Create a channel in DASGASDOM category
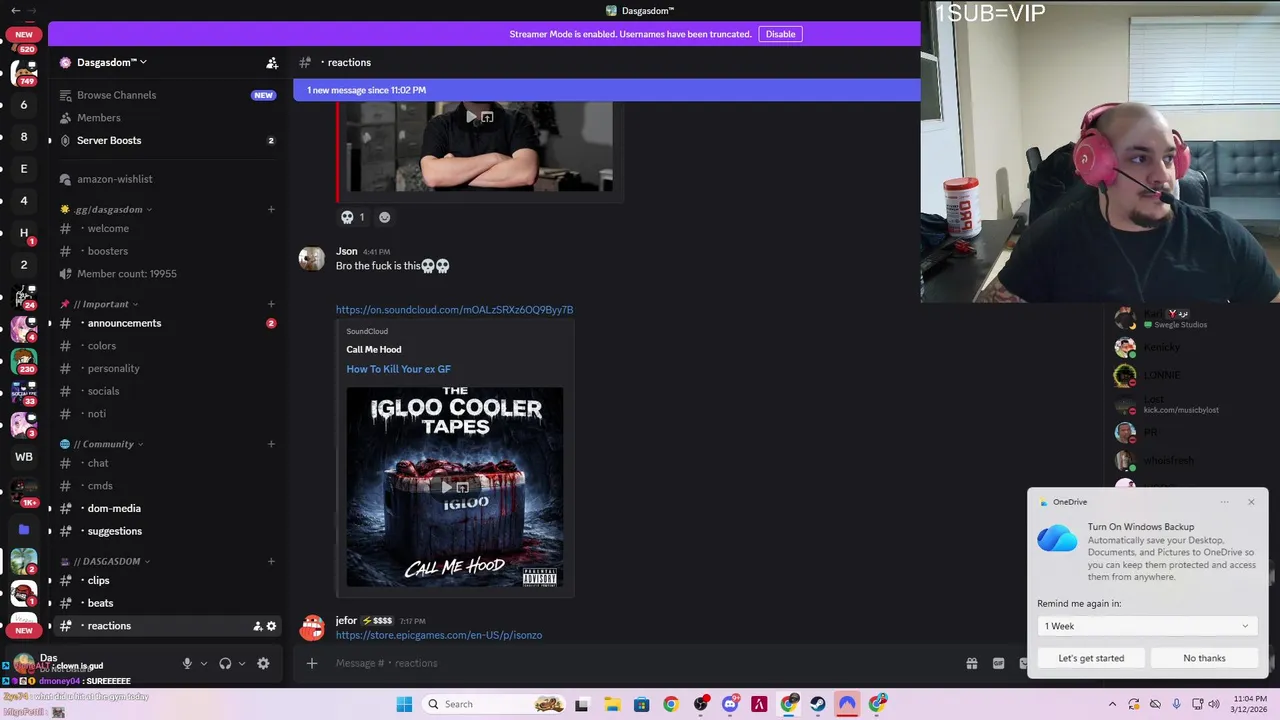Viewport: 1280px width, 720px height. (271, 561)
